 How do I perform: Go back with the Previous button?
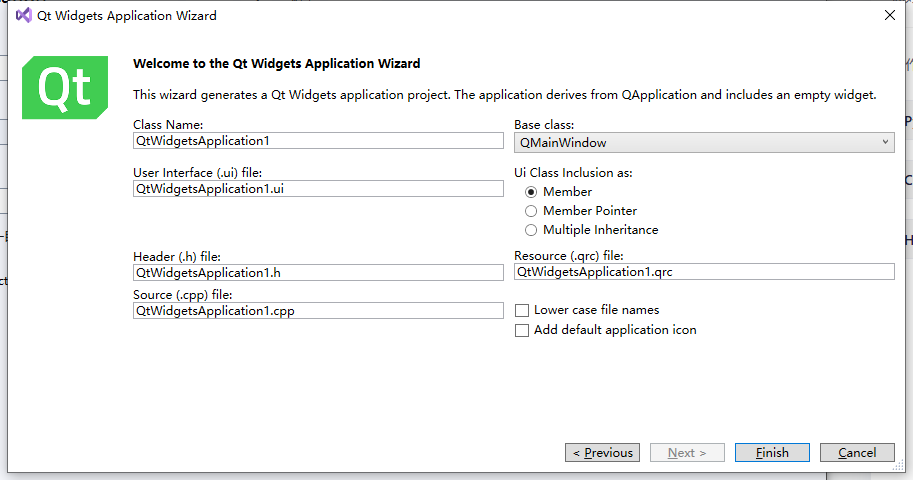click(602, 453)
